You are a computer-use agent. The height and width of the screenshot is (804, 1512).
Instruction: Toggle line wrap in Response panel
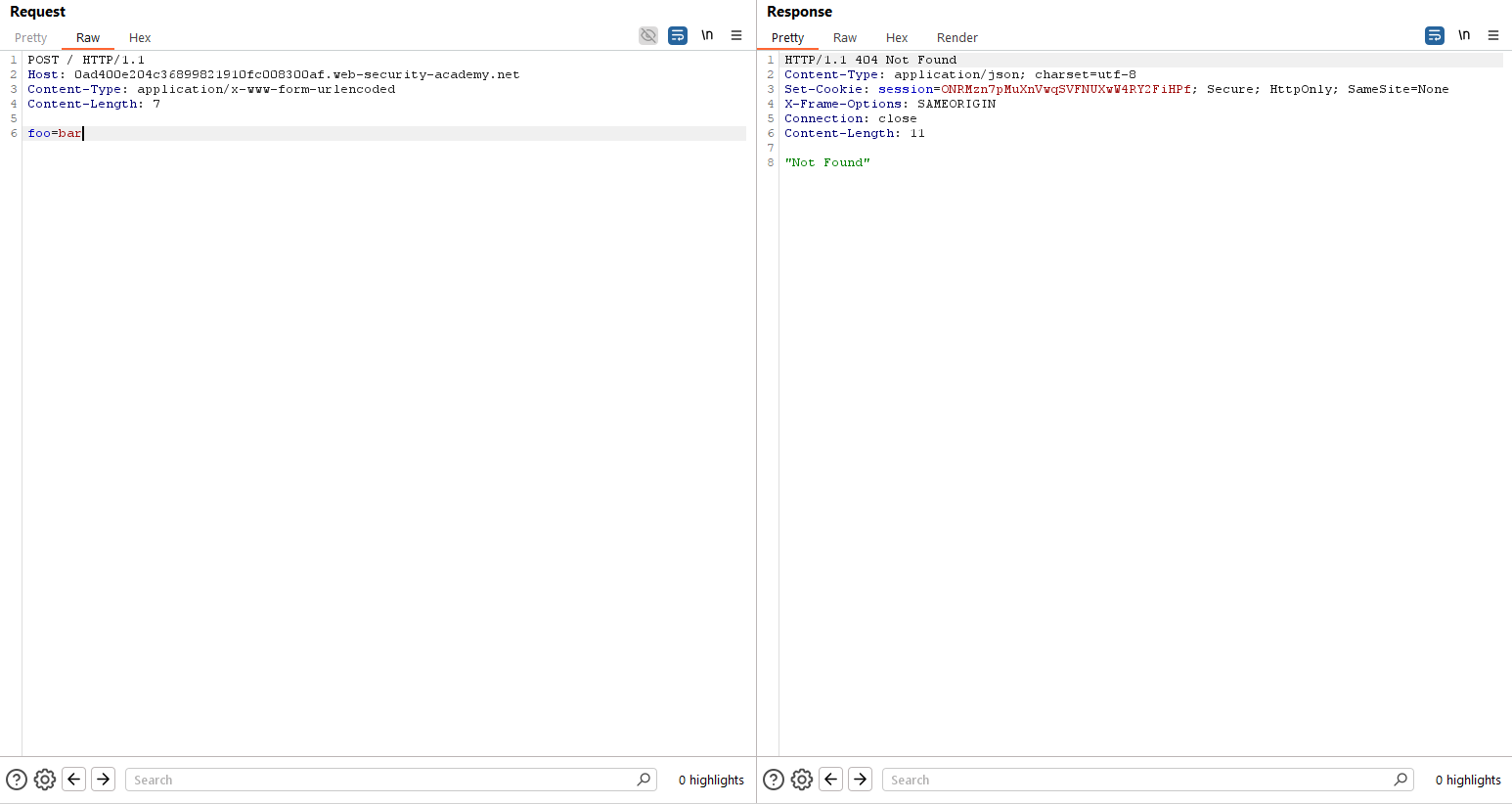coord(1435,36)
